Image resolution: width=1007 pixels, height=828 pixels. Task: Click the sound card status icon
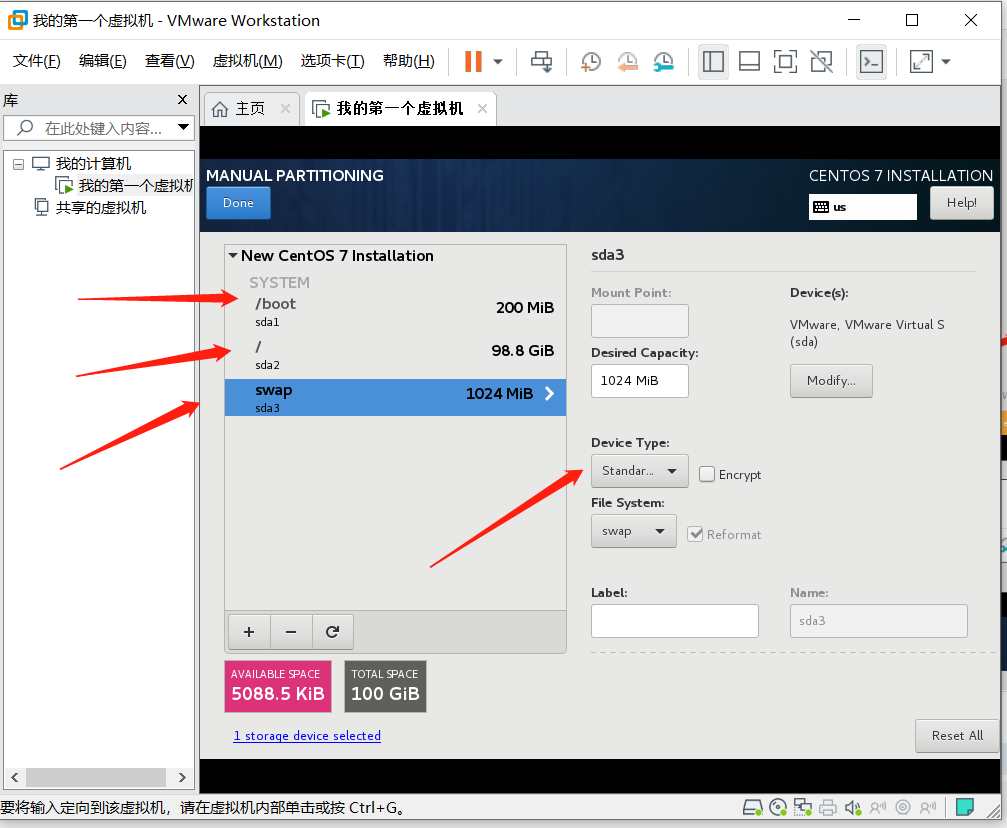coord(853,807)
